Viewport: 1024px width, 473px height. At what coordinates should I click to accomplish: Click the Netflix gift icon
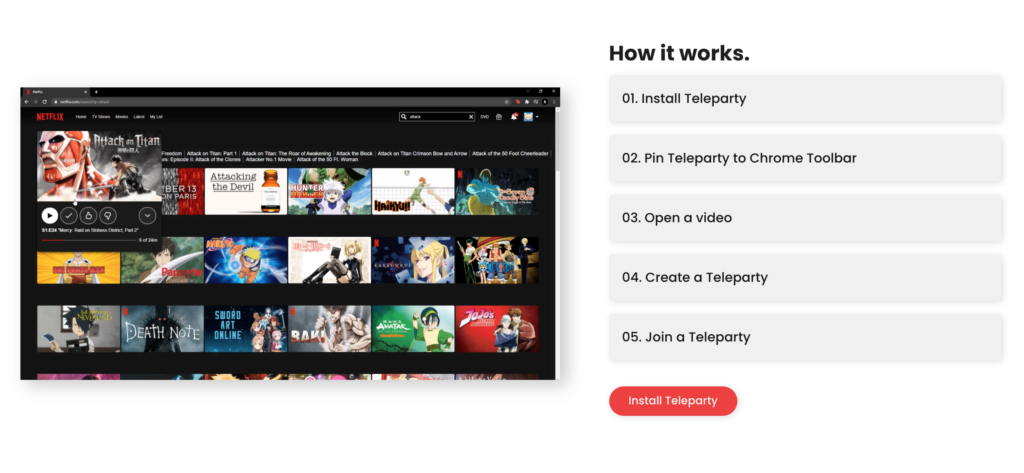(499, 117)
